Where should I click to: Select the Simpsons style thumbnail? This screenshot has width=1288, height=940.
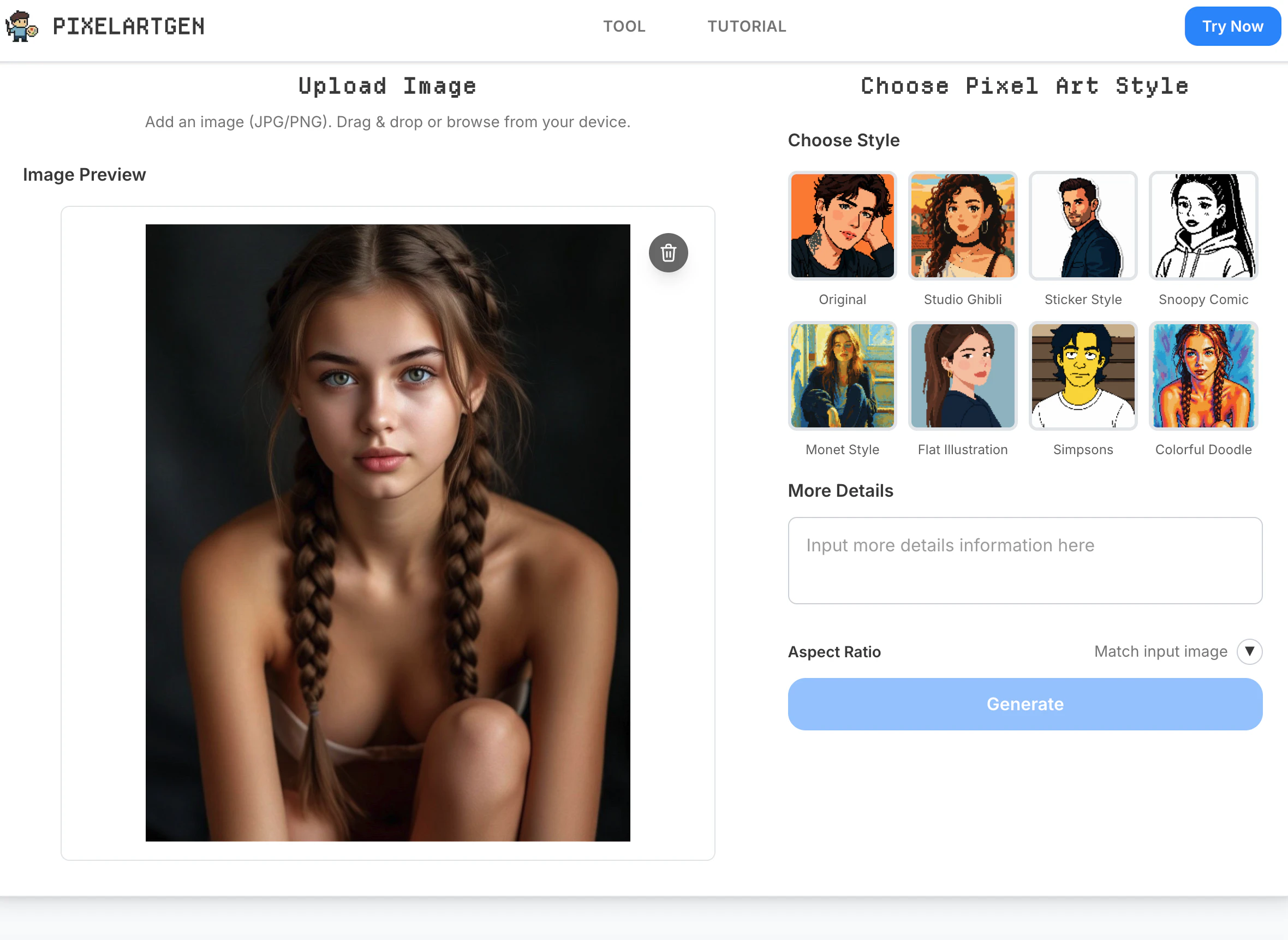coord(1083,376)
